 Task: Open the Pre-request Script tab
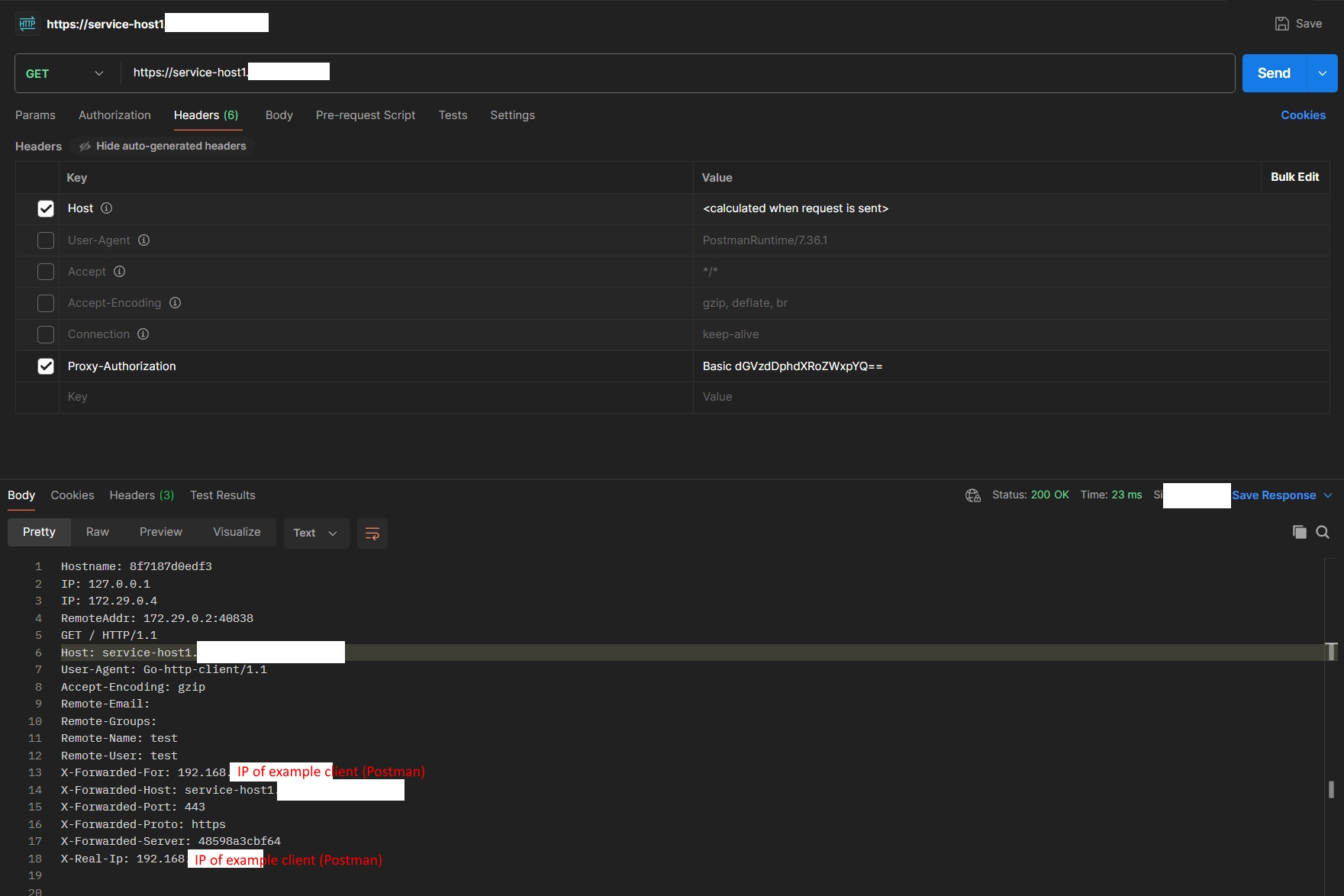point(366,115)
